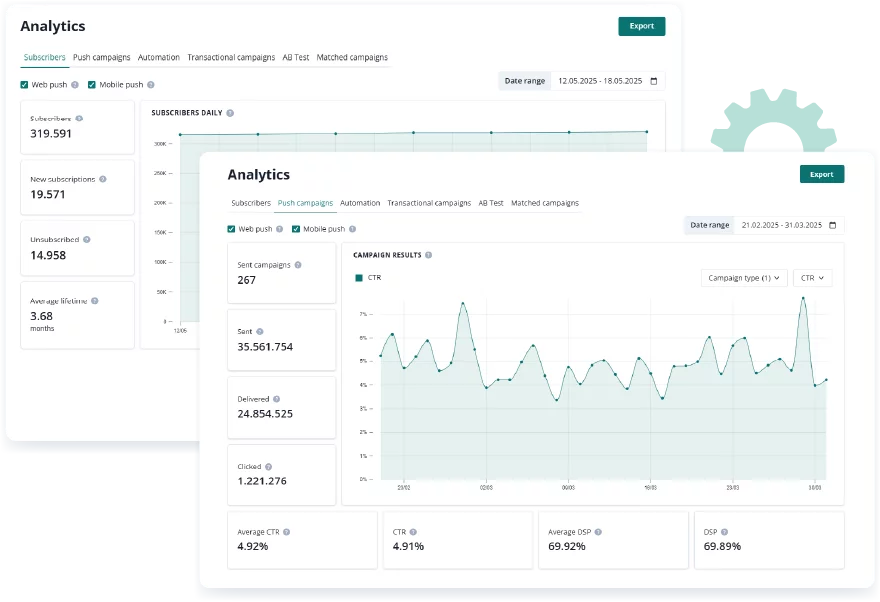Toggle Web push checkbox in Subscribers analytics
Screen dimensions: 880x602
coord(23,85)
